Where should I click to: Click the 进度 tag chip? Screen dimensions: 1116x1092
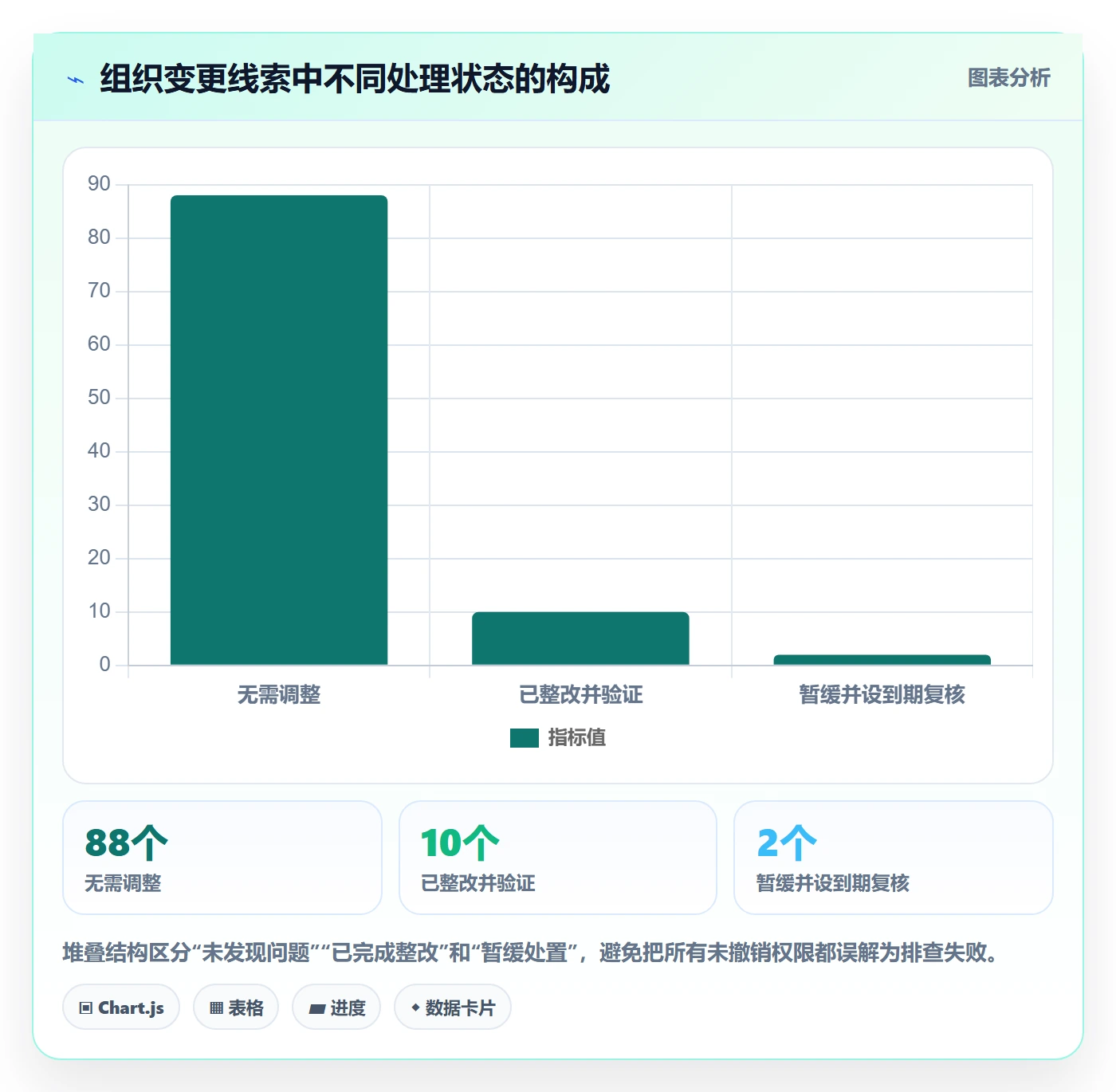tap(336, 1008)
